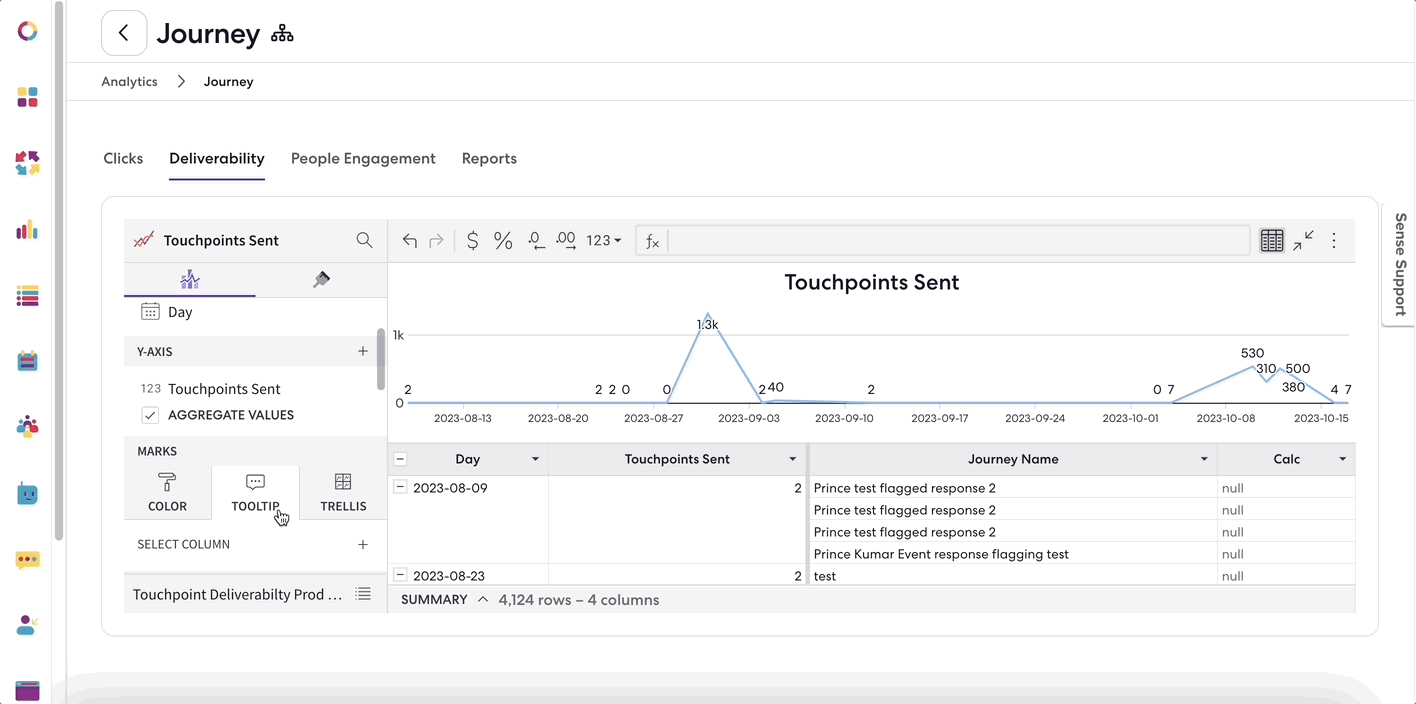
Task: Select the paintbrush format tab icon
Action: coord(321,280)
